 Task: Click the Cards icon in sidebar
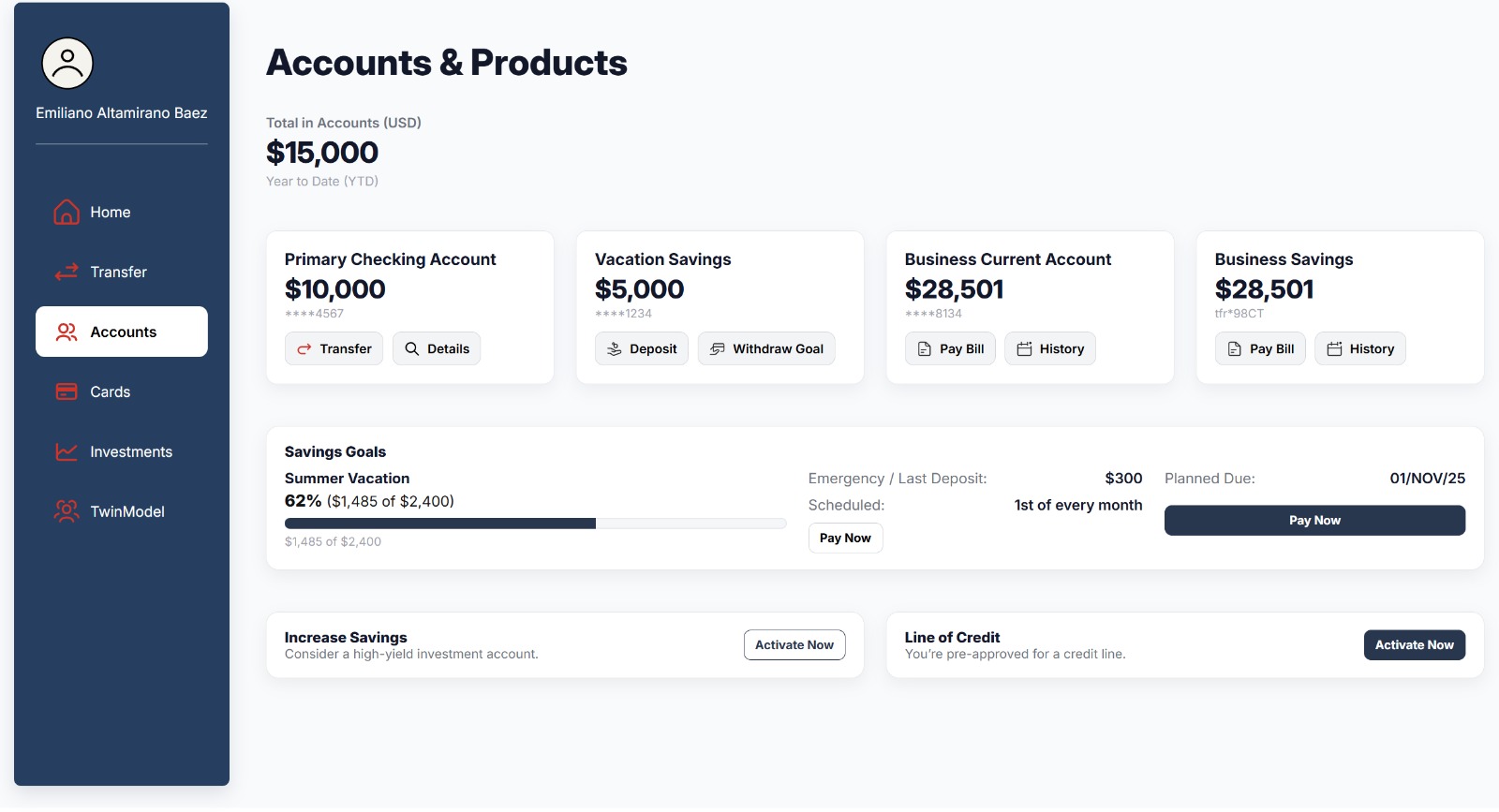click(x=67, y=391)
